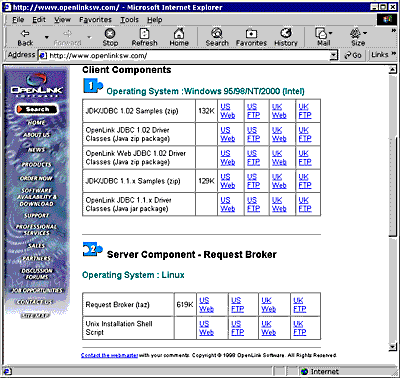Viewport: 400px width, 378px height.
Task: Click the 132K size cell
Action: [x=207, y=111]
